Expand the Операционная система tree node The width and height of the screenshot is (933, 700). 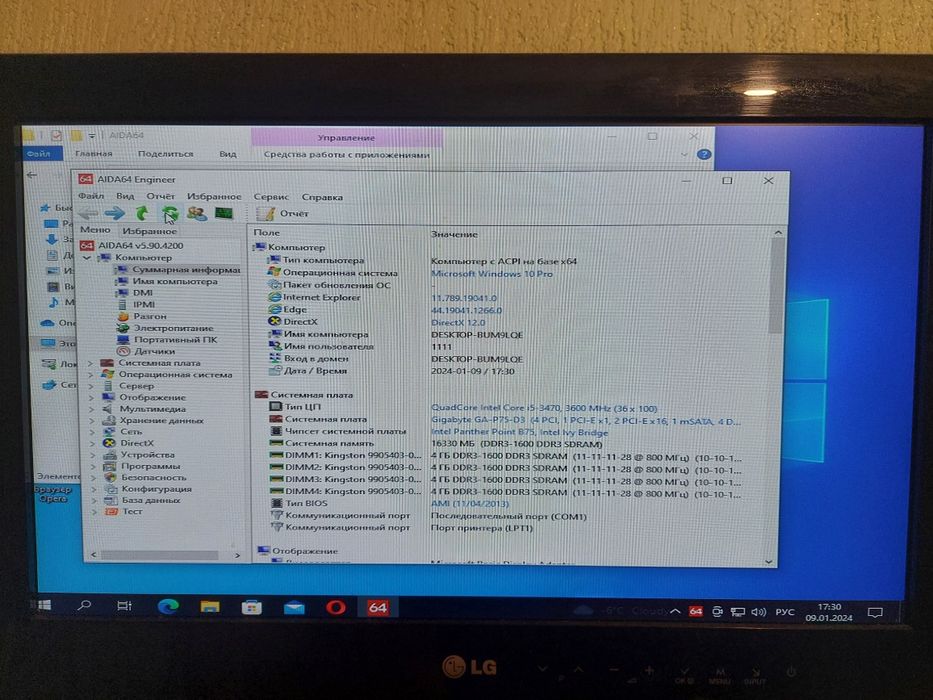(x=90, y=375)
